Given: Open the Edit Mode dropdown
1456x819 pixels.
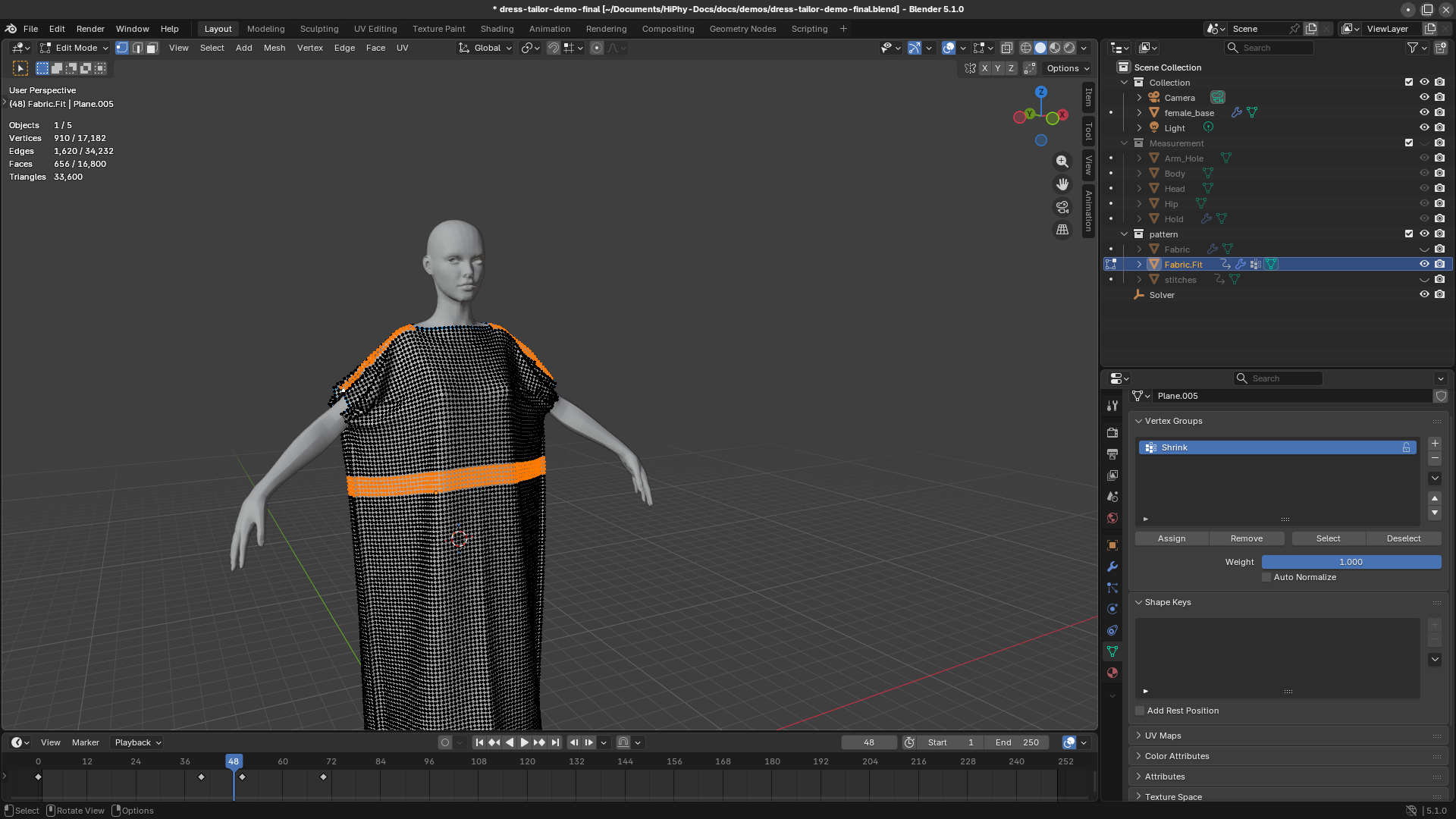Looking at the screenshot, I should [74, 48].
